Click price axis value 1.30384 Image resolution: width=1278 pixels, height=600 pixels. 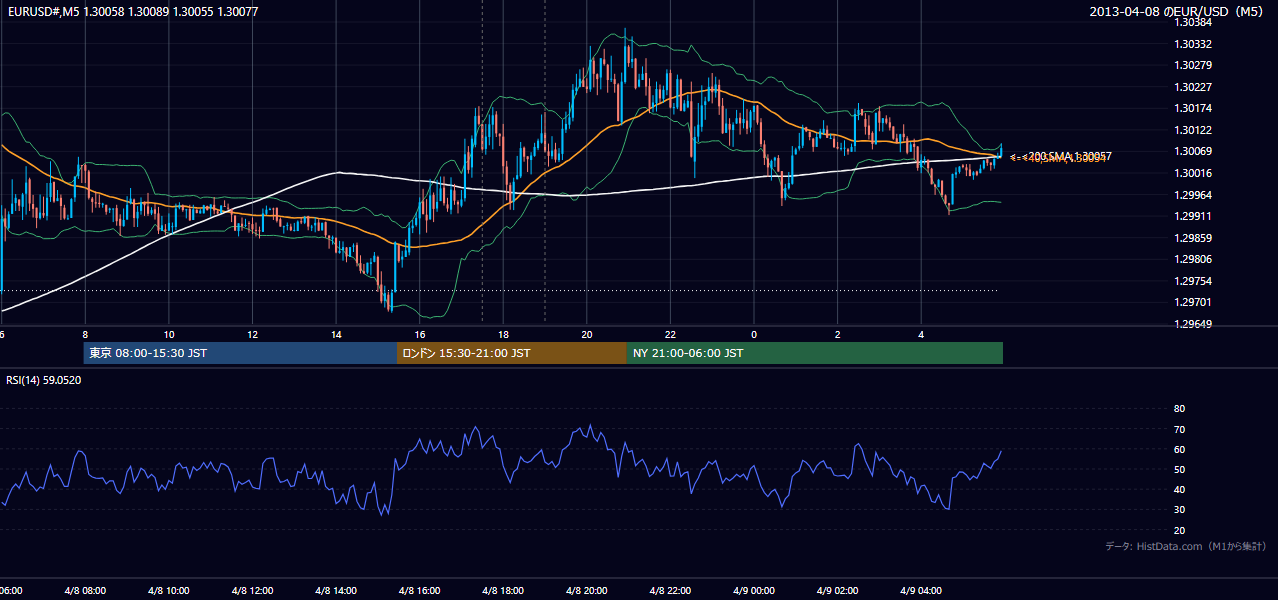point(1193,22)
